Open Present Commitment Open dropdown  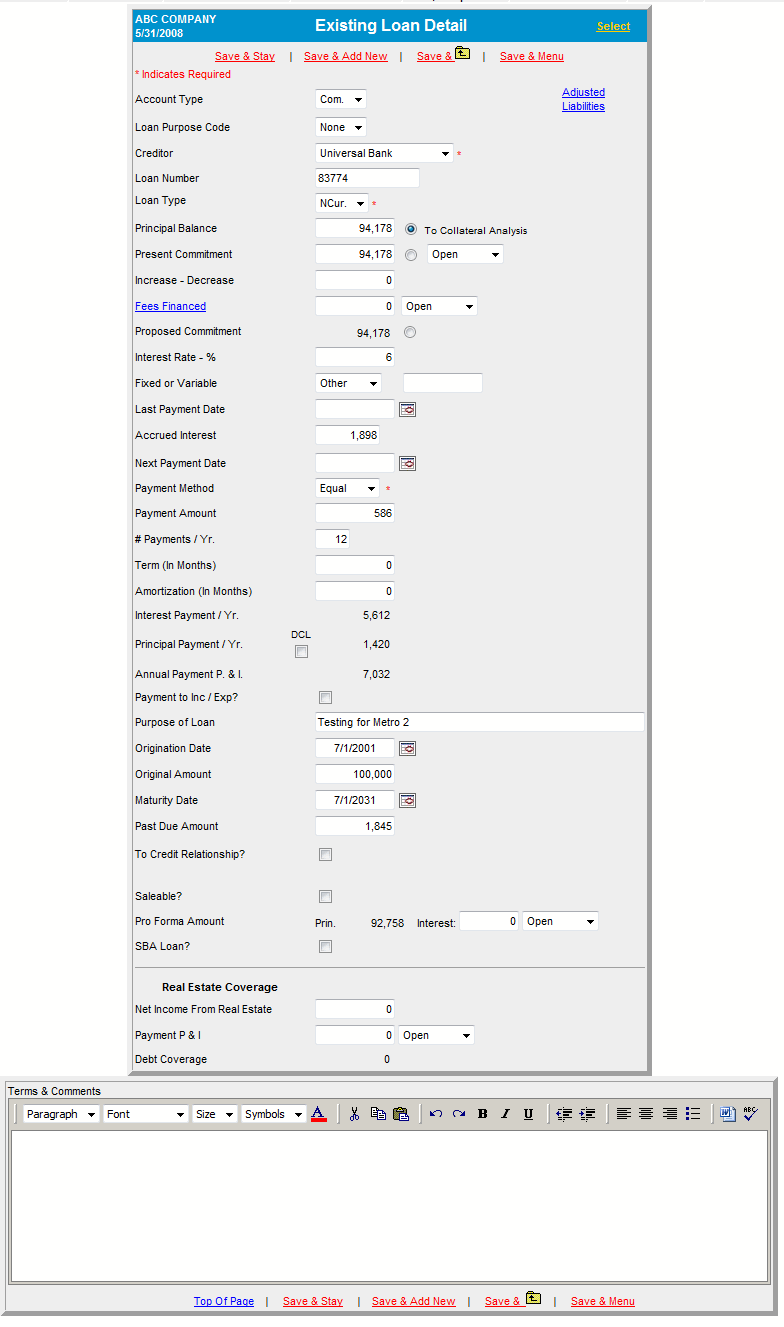[466, 254]
